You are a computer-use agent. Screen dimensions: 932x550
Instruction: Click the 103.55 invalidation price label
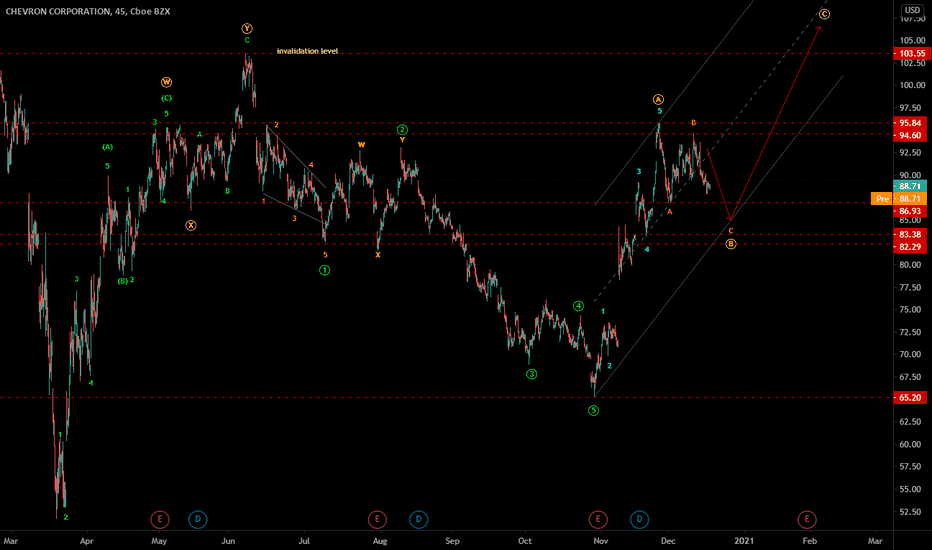click(x=910, y=54)
